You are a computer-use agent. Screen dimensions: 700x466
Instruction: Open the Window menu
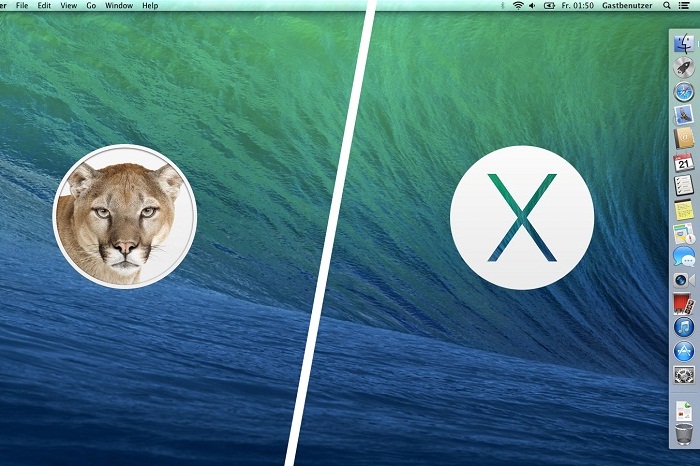click(119, 5)
